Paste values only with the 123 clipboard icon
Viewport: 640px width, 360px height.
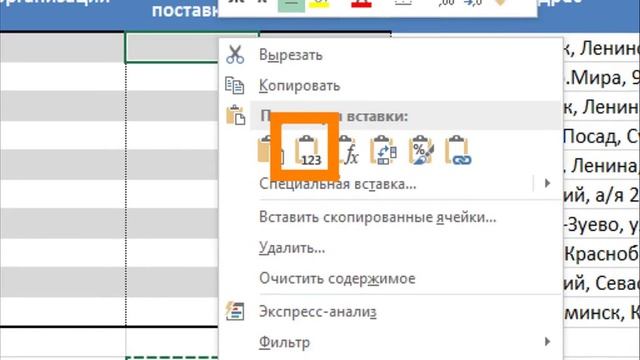point(307,151)
